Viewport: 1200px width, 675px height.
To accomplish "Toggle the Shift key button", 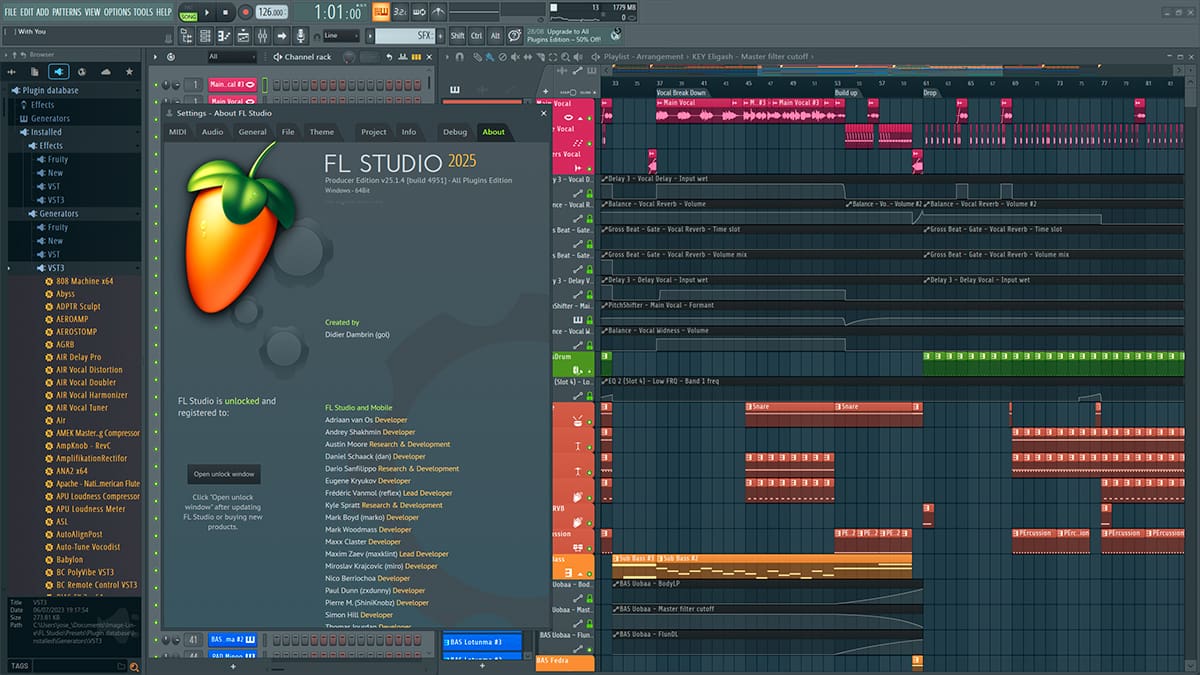I will [x=457, y=36].
